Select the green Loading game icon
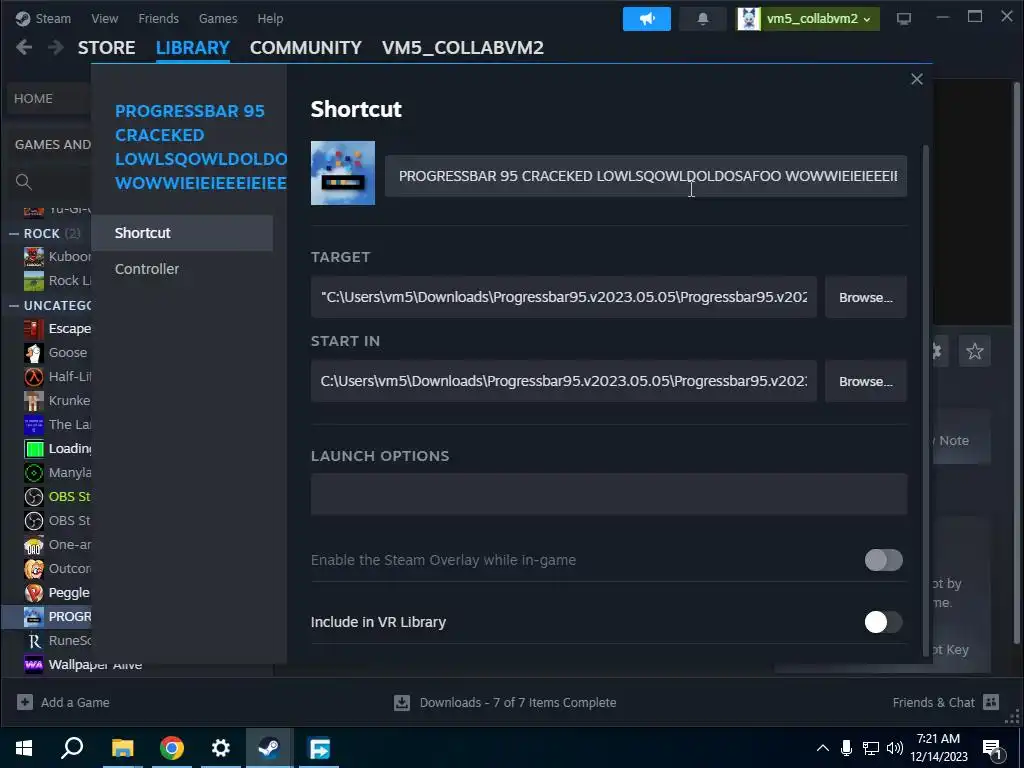Image resolution: width=1024 pixels, height=768 pixels. click(34, 449)
